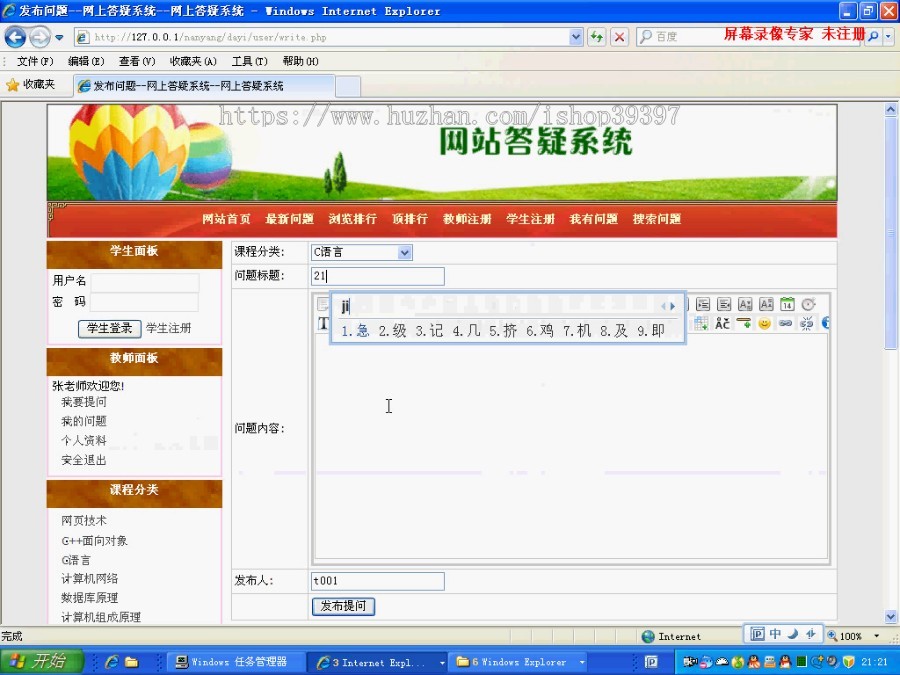This screenshot has width=900, height=675.
Task: Launch Internet Explorer from quick launch
Action: click(111, 662)
